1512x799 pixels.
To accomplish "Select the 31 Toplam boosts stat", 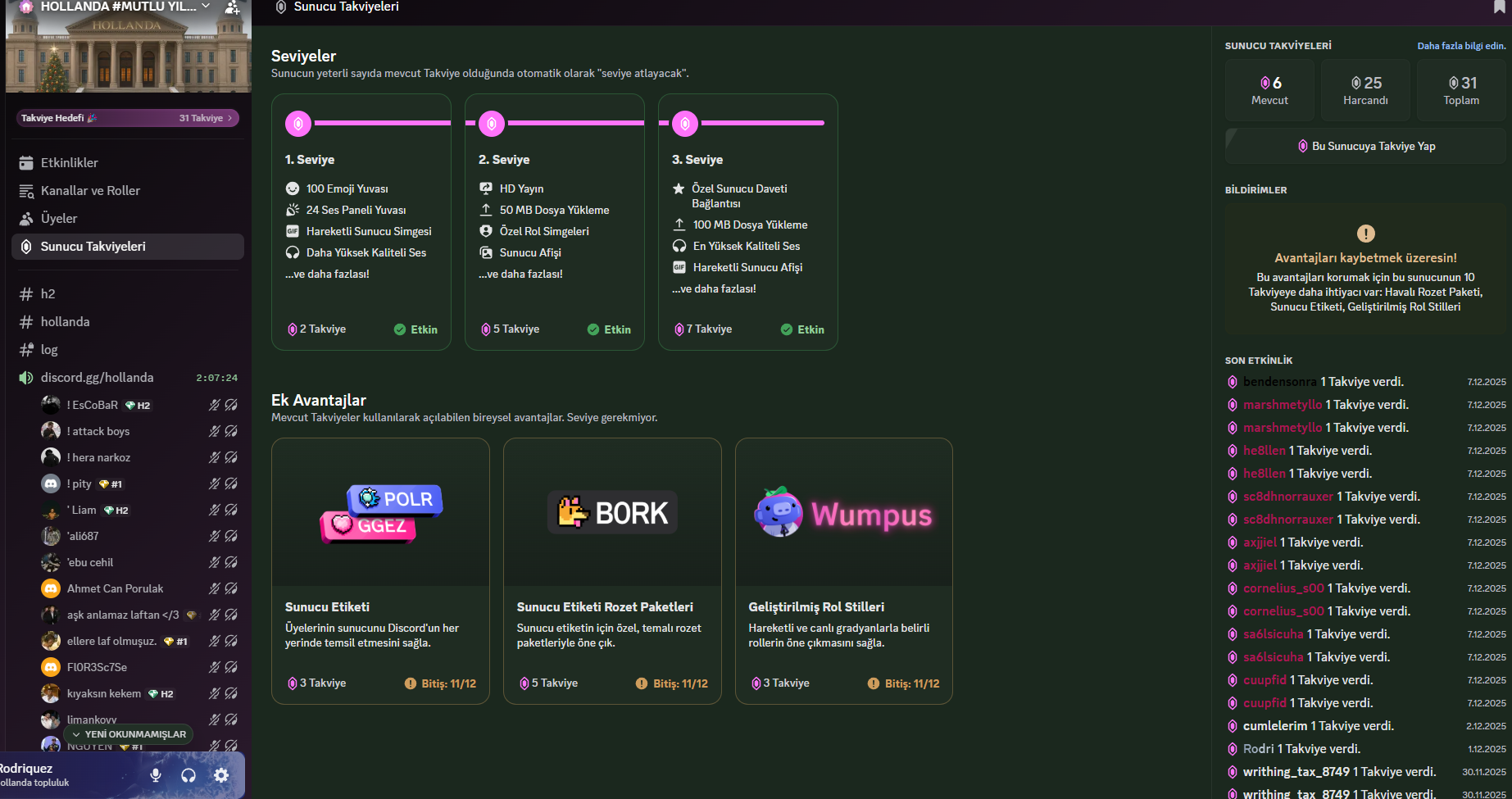I will [x=1461, y=90].
